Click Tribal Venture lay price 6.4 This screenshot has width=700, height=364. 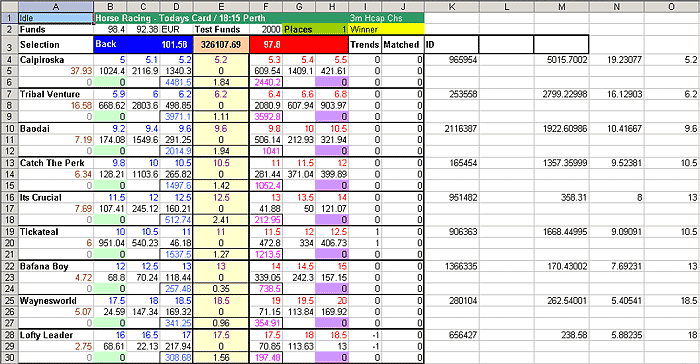pyautogui.click(x=266, y=94)
